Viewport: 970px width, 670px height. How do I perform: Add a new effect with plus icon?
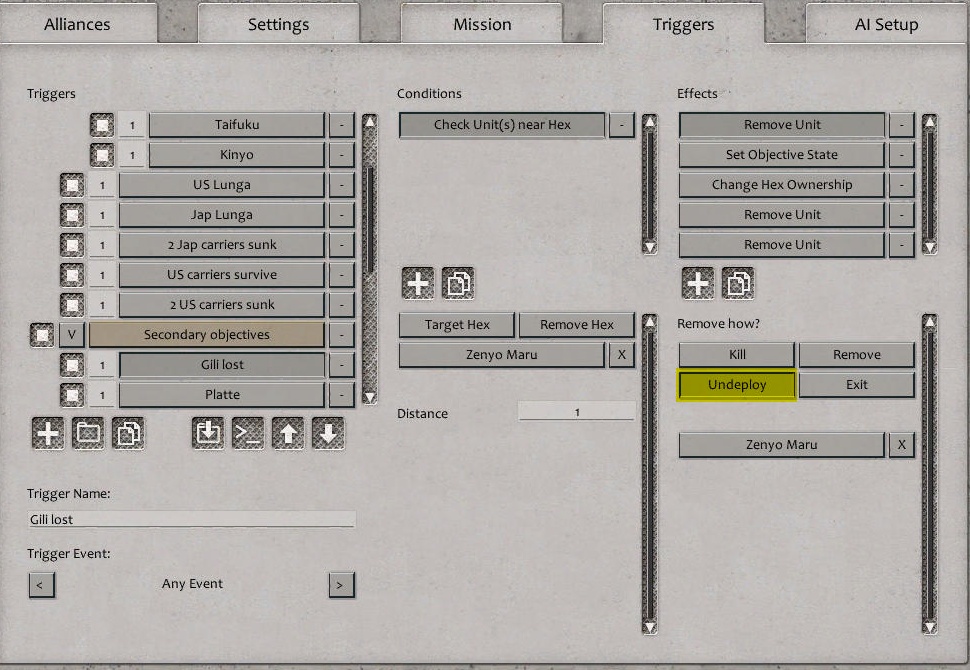tap(698, 283)
